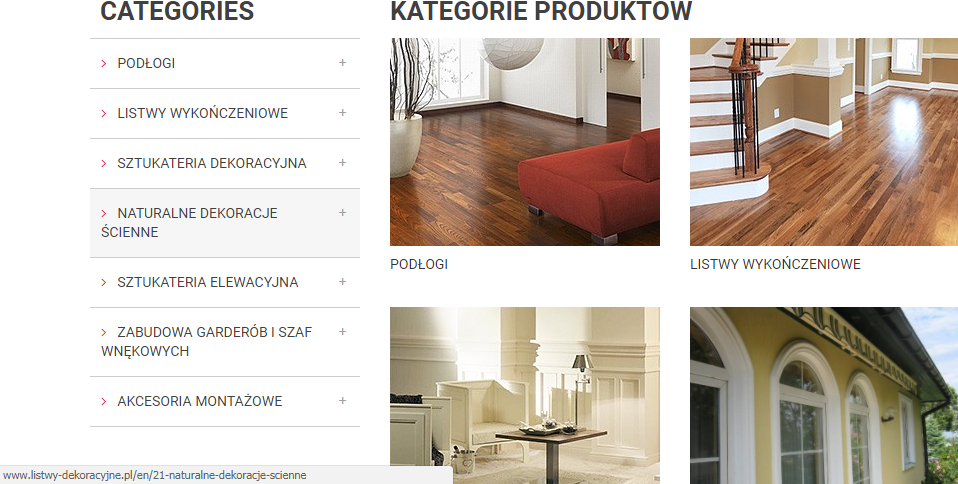The image size is (958, 484).
Task: Expand Sztukateria Elewacyjna plus icon
Action: (342, 282)
